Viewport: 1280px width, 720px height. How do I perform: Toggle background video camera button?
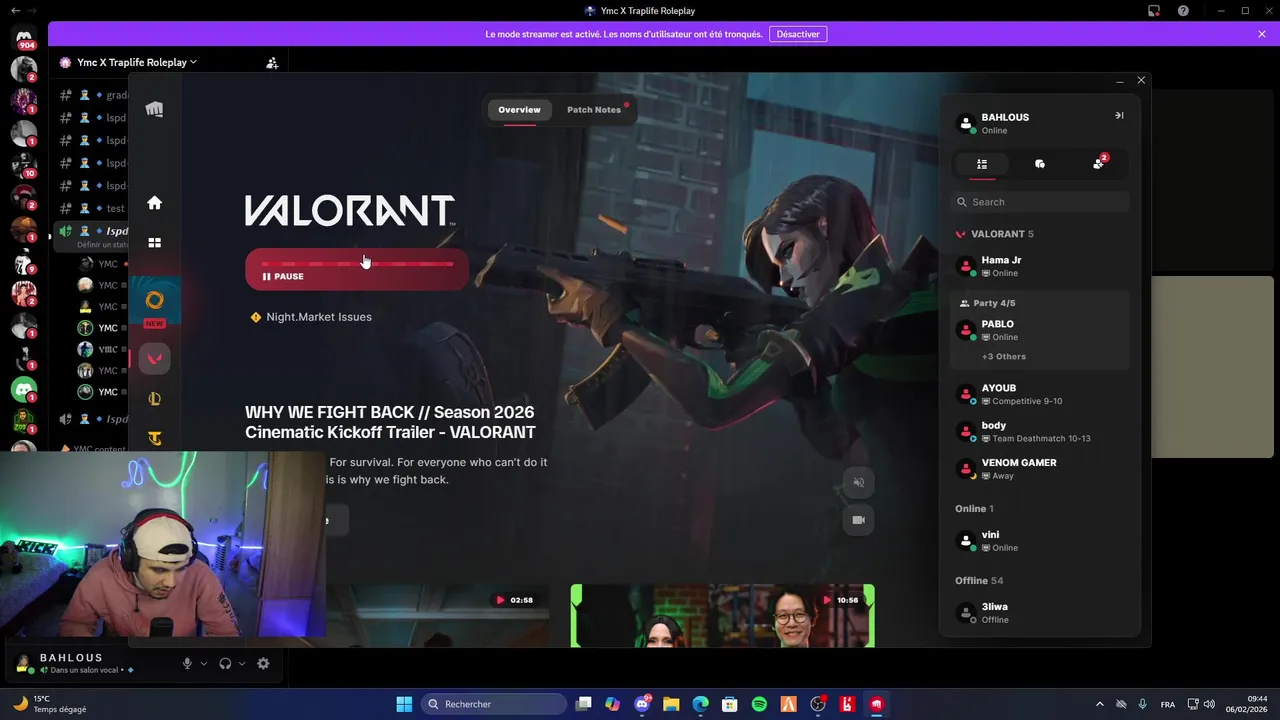[x=858, y=520]
